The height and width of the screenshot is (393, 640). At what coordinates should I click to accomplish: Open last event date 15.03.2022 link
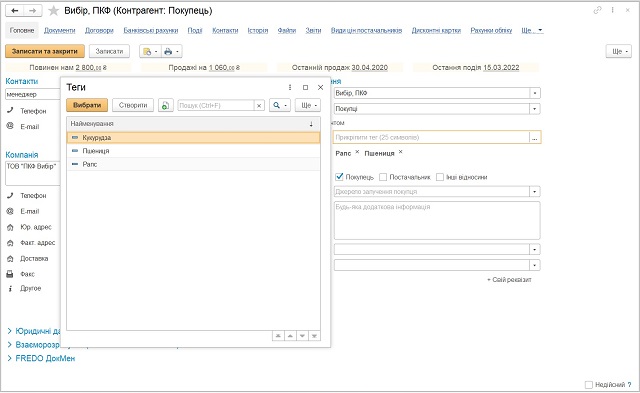[501, 67]
